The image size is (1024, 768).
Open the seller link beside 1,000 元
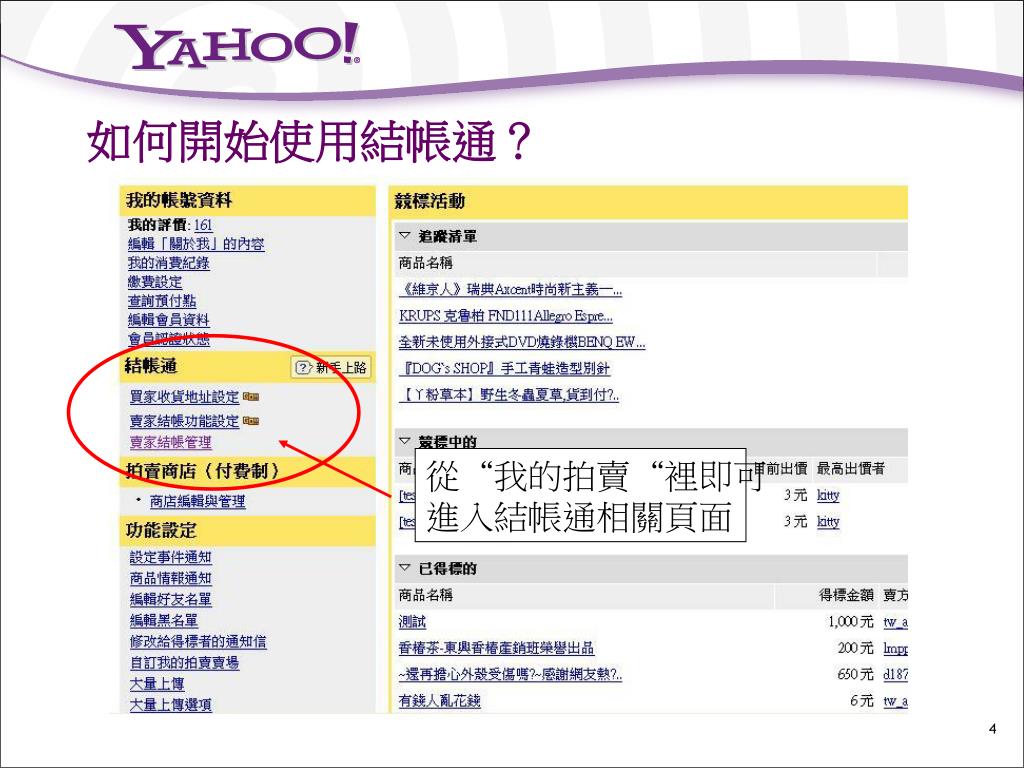coord(895,622)
